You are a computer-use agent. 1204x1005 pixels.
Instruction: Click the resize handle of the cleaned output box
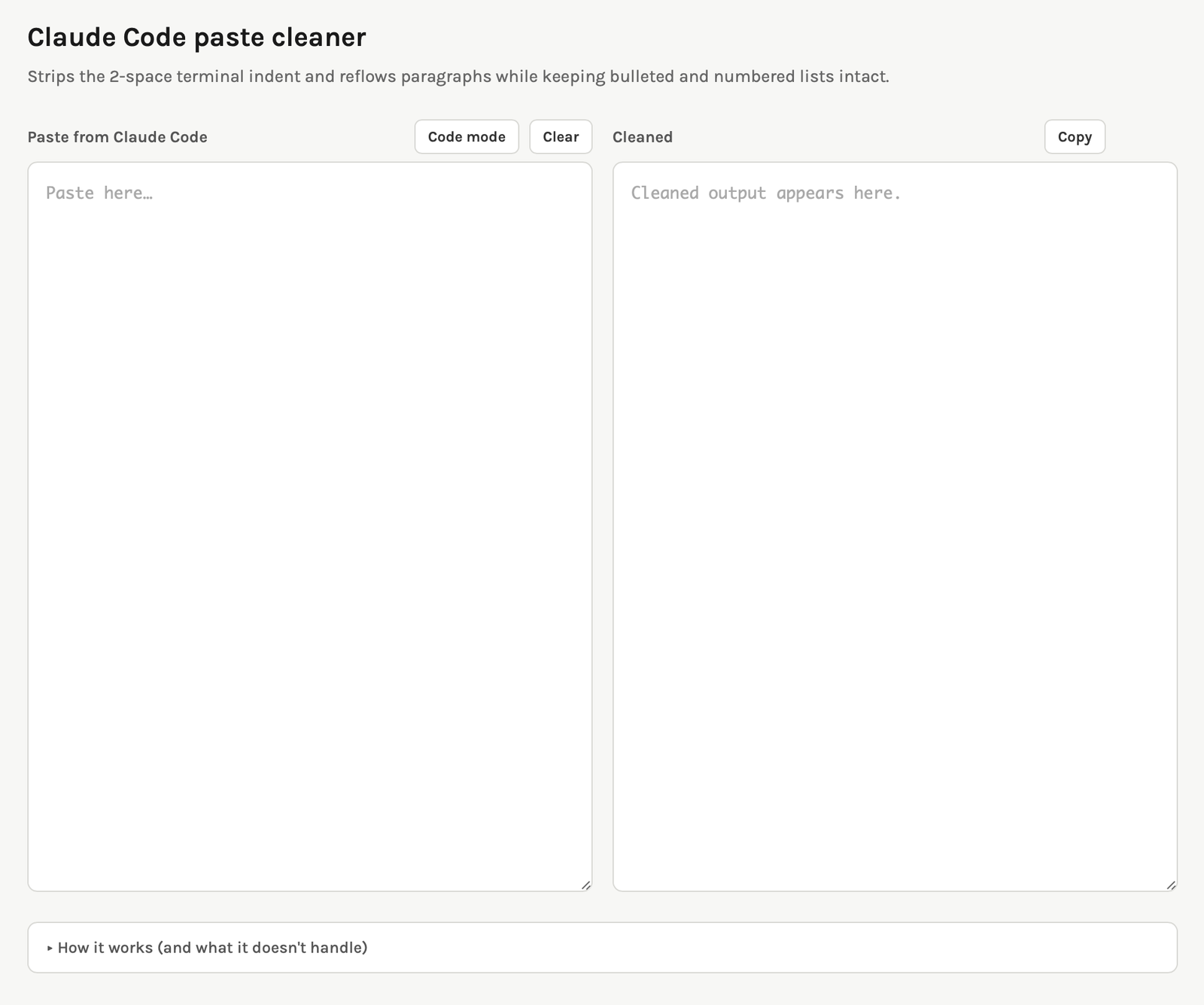point(1171,885)
